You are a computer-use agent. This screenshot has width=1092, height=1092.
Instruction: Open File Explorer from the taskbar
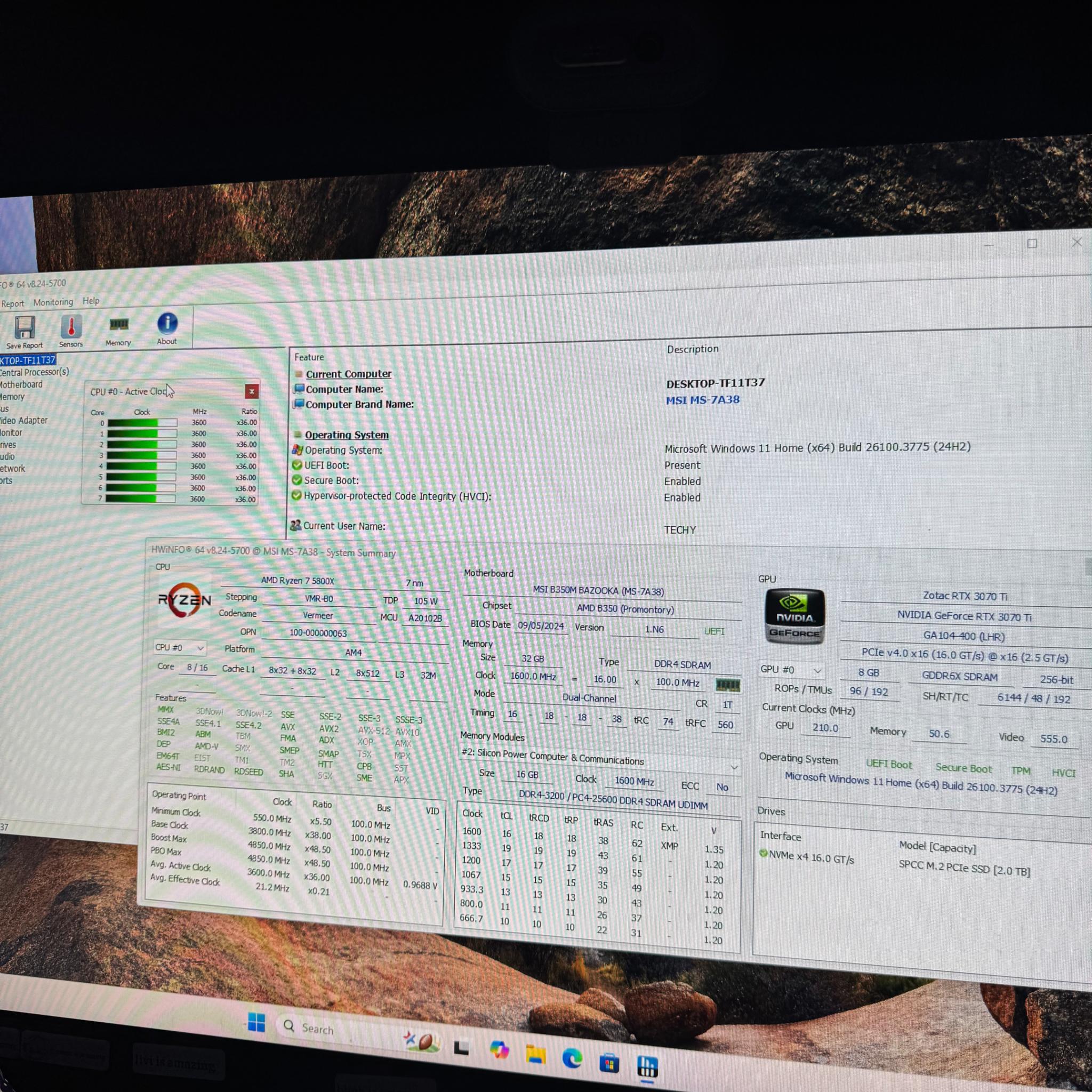click(536, 1055)
